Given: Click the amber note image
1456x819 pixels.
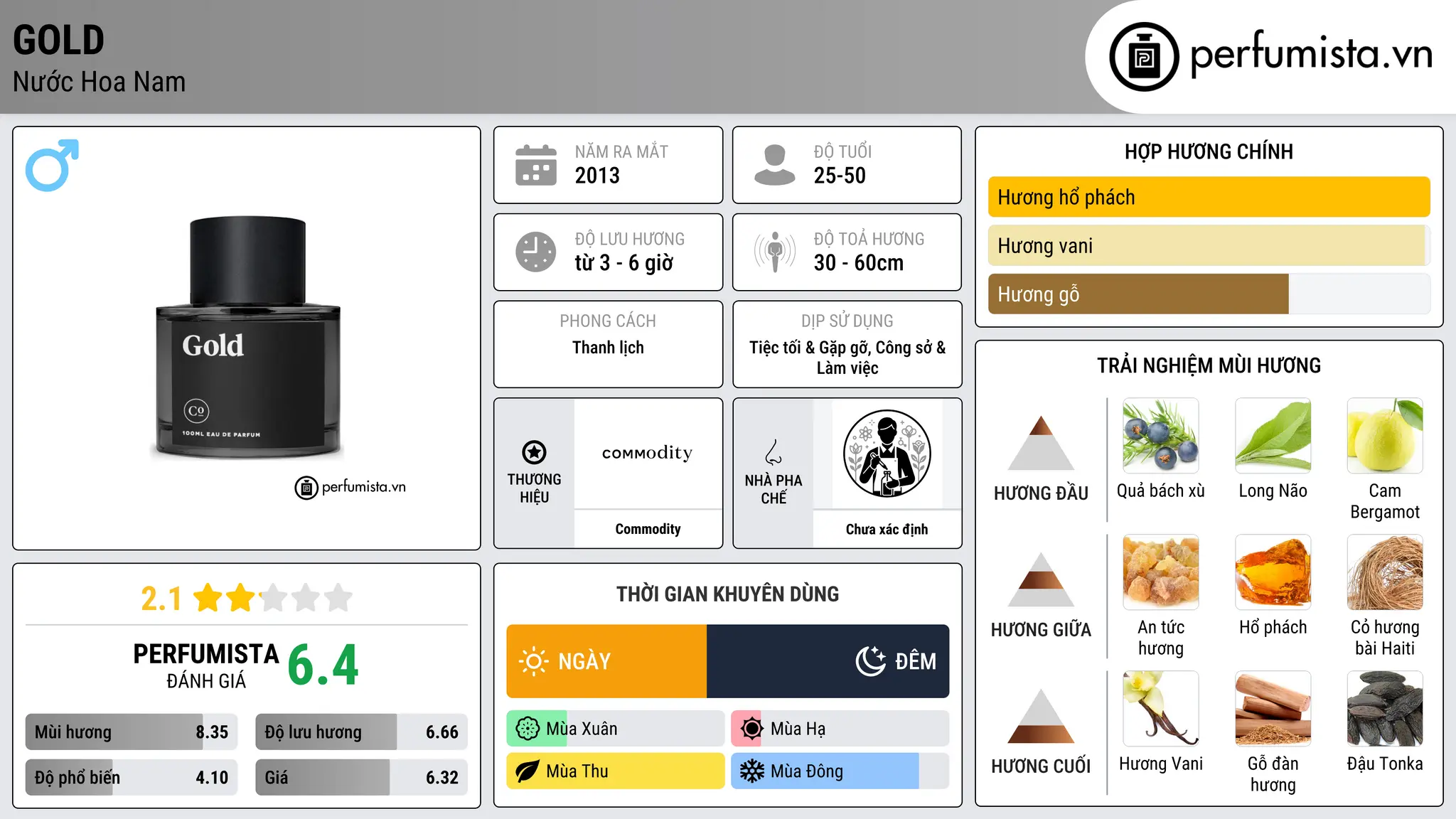Looking at the screenshot, I should point(1273,572).
